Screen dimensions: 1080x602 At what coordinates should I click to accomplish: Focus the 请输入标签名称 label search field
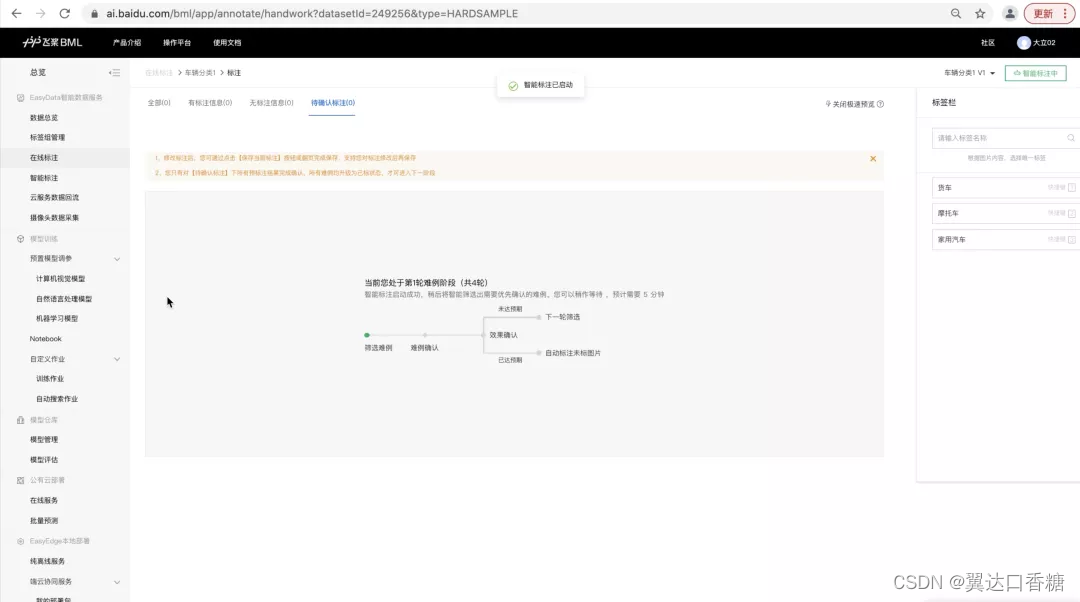[x=1004, y=138]
